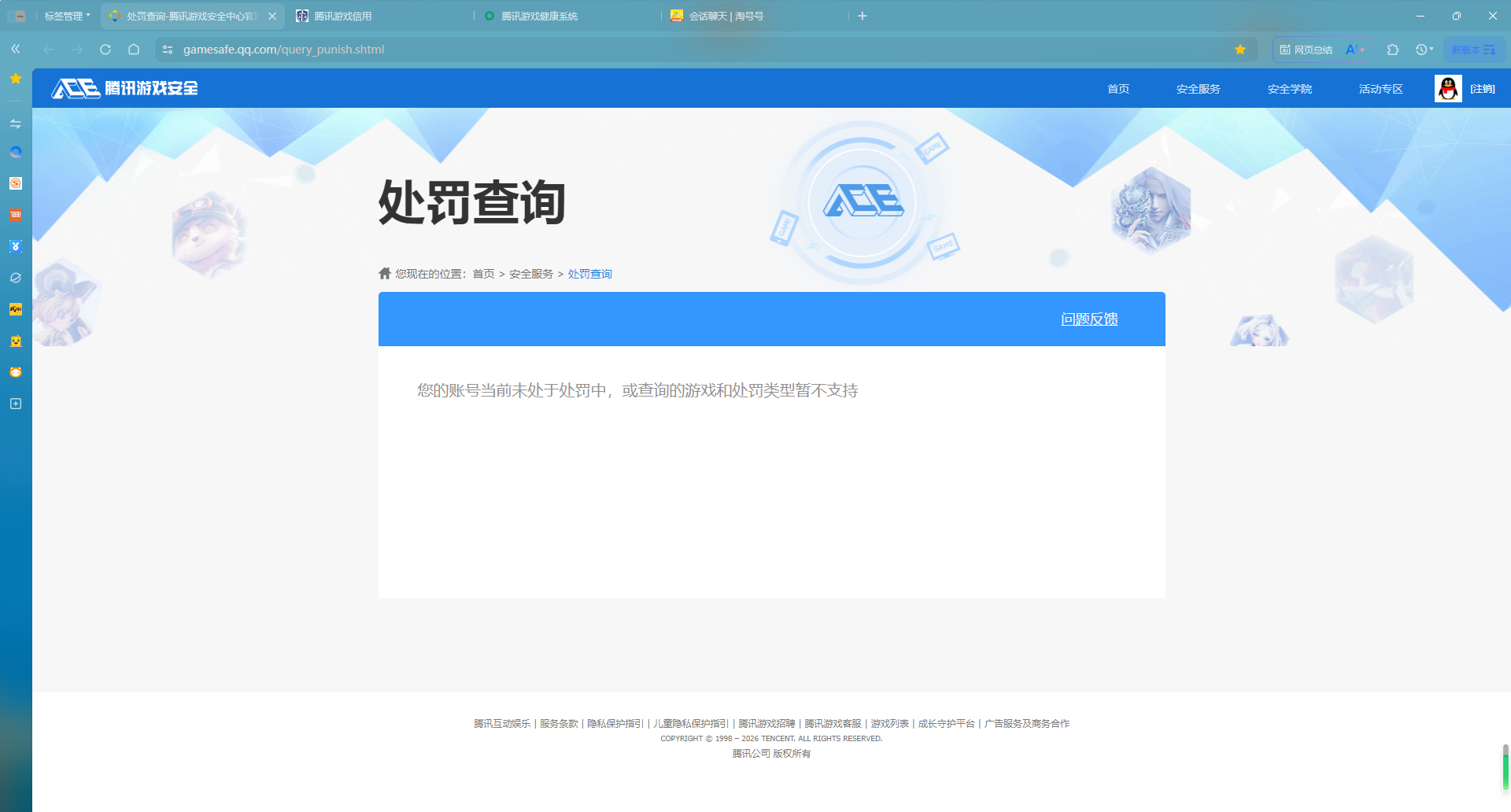Open the AI web summary button
The height and width of the screenshot is (812, 1511).
point(1322,50)
